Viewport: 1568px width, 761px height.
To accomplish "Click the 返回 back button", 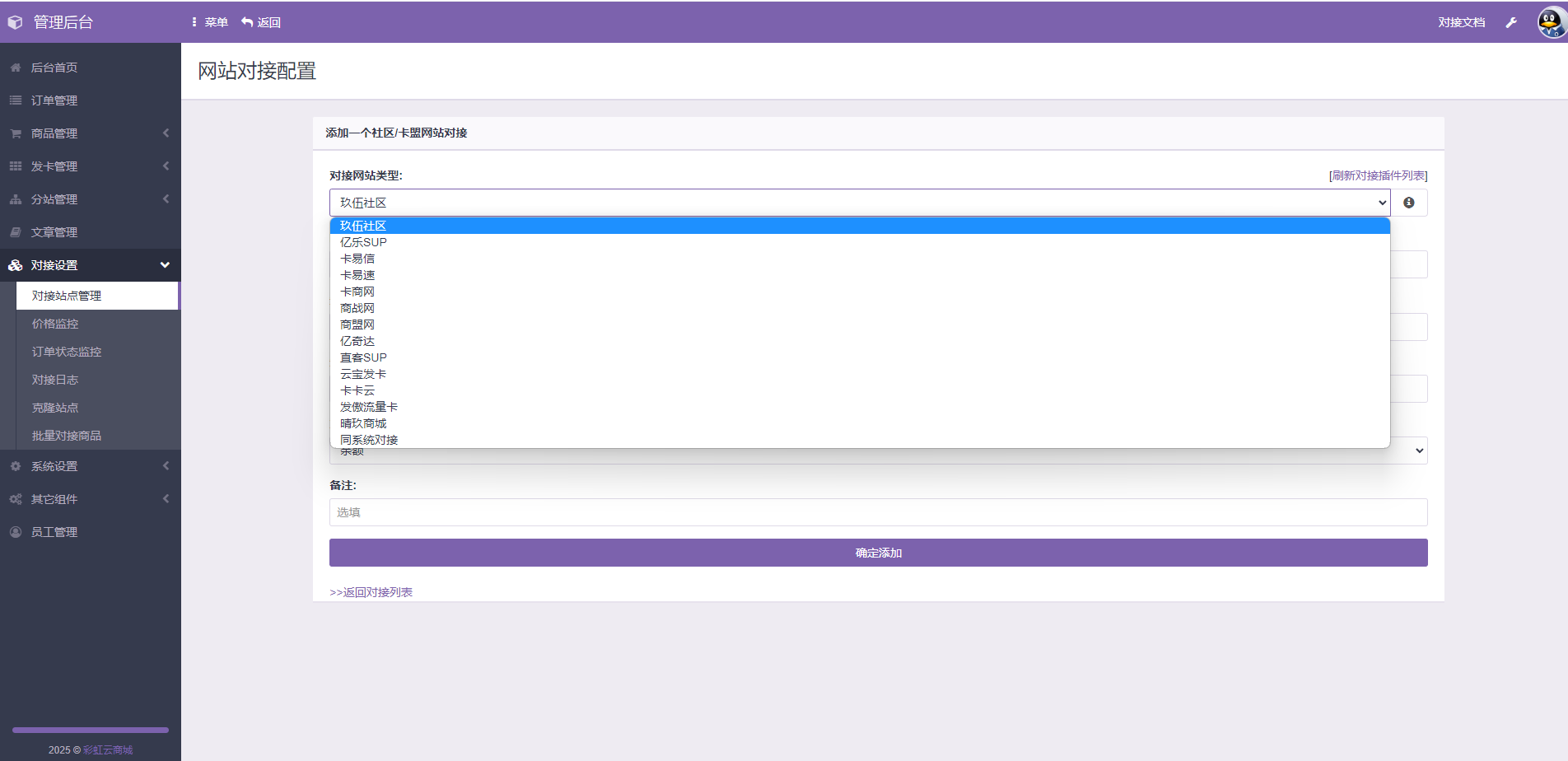I will pyautogui.click(x=261, y=22).
